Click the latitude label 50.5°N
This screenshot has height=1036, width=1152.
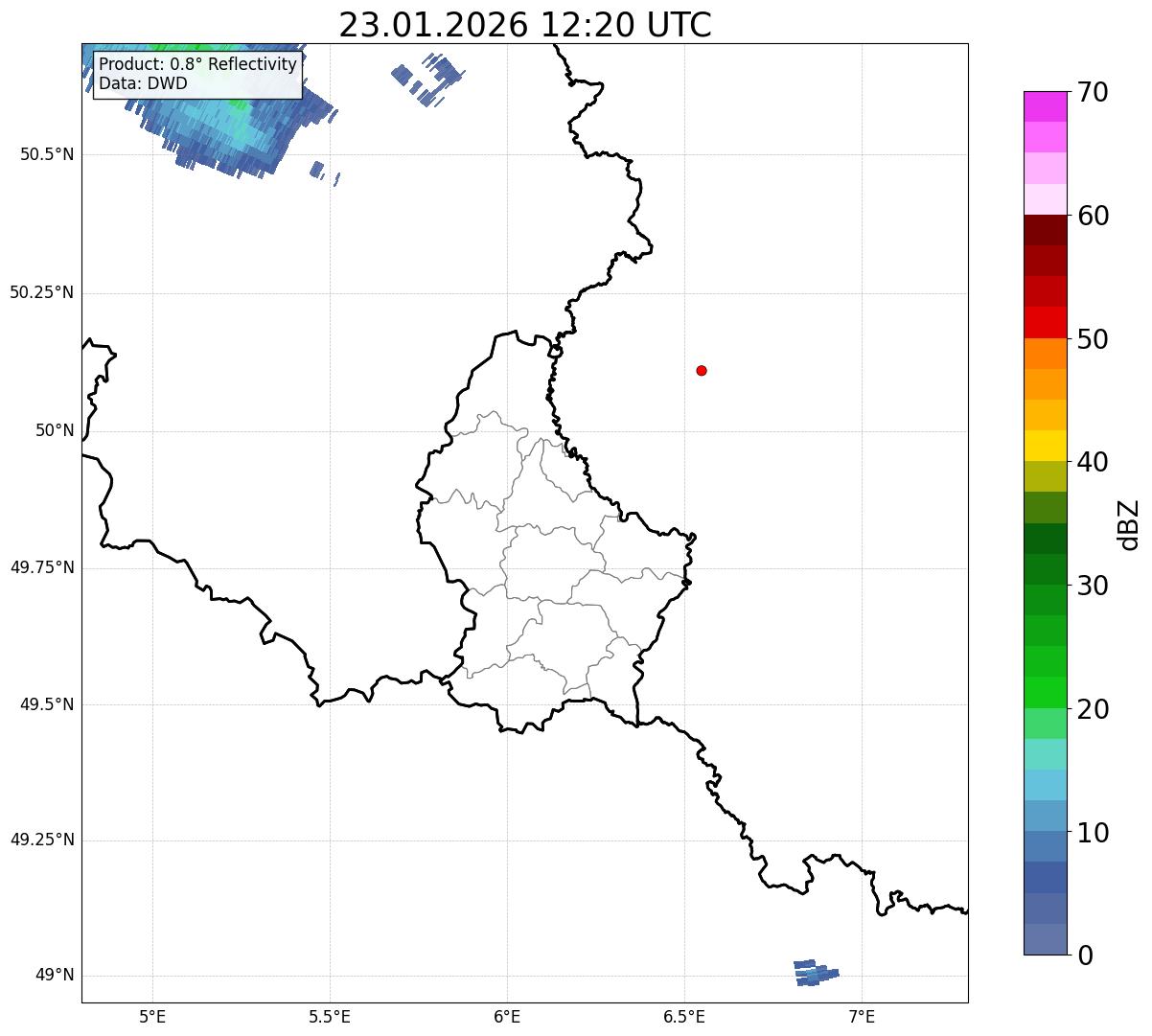tap(47, 155)
